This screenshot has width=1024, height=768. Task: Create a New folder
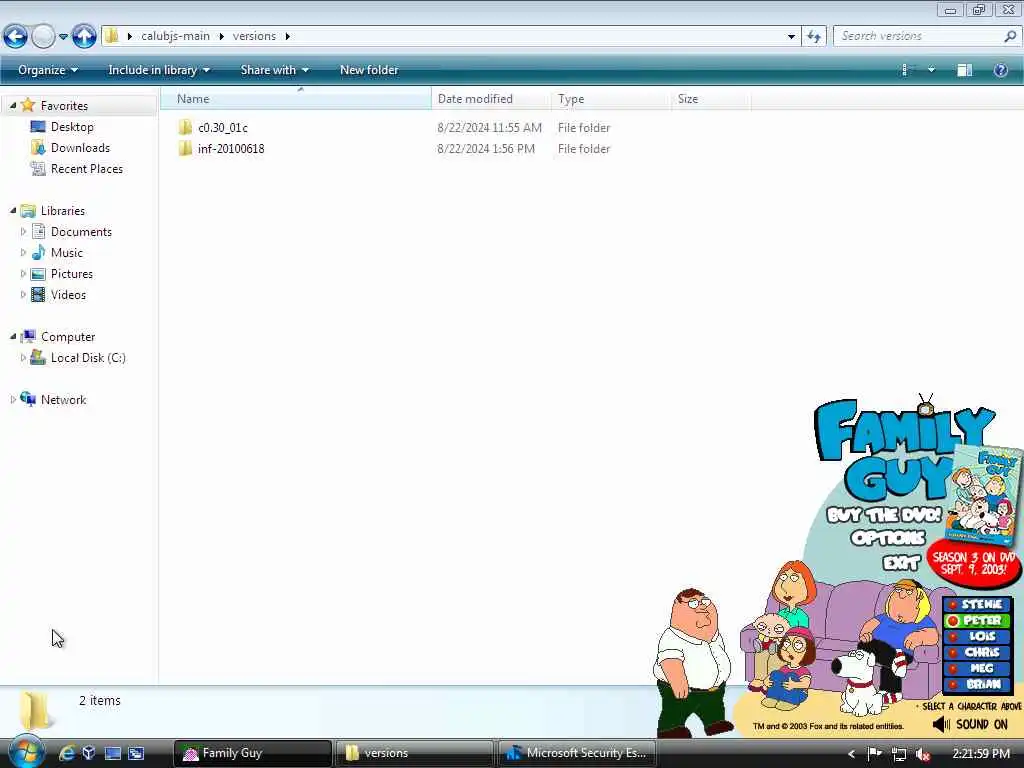(x=369, y=70)
